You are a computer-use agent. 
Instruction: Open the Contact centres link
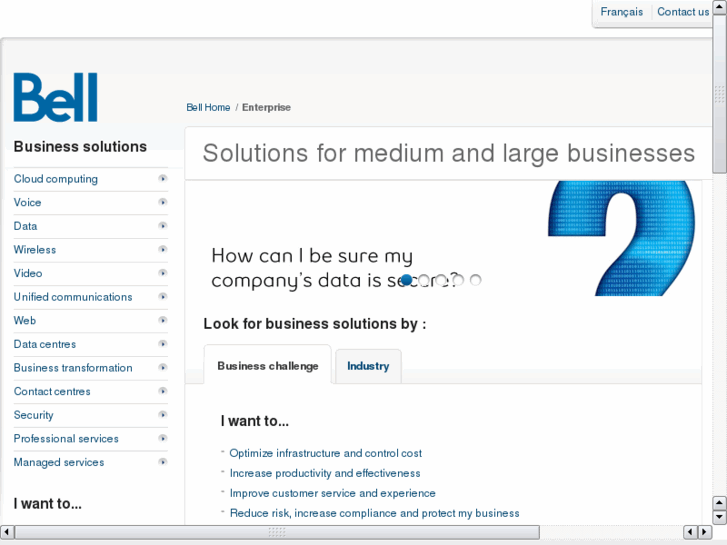tap(52, 391)
